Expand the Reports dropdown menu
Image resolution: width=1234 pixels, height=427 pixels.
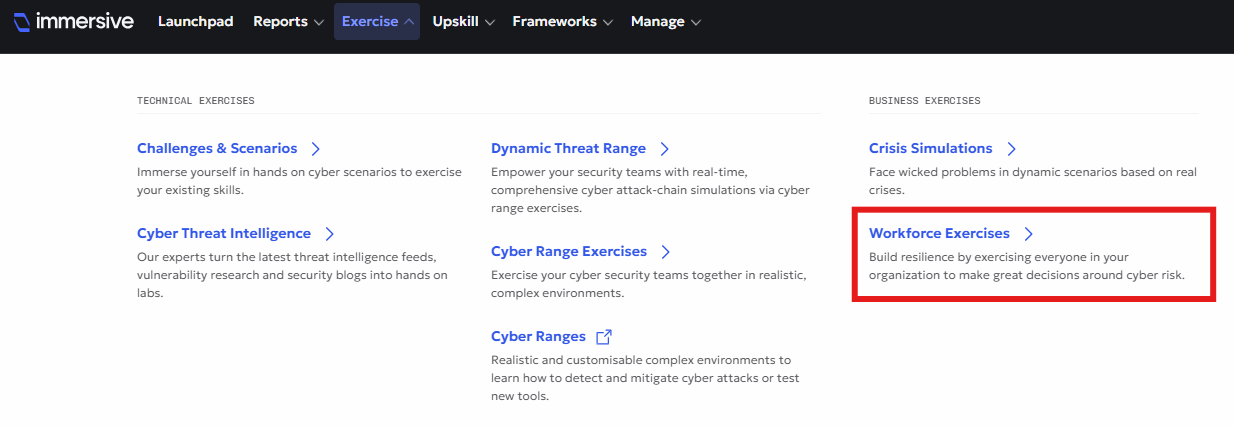(x=289, y=21)
